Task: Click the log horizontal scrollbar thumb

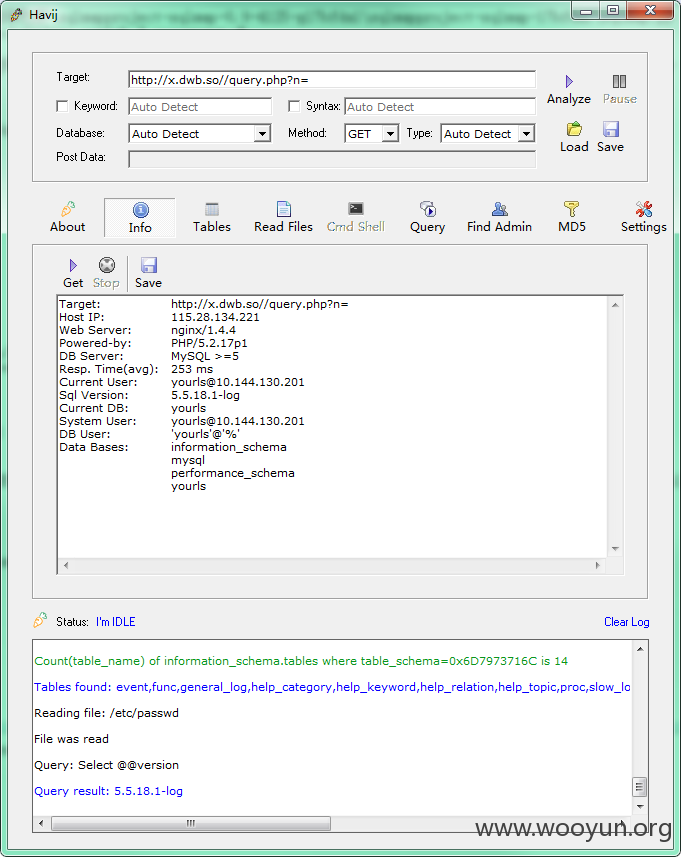Action: 191,823
